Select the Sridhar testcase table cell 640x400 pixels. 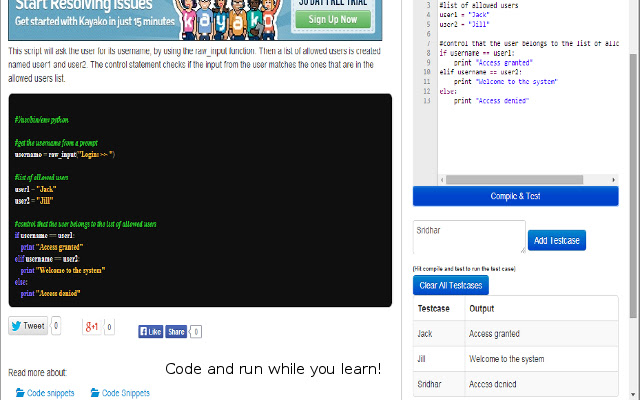(439, 384)
